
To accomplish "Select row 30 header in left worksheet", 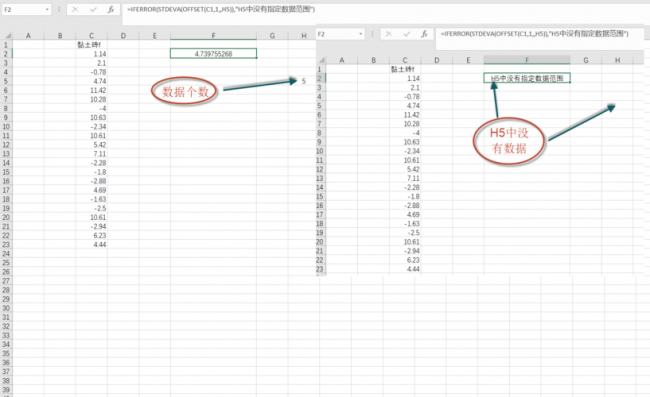I will point(6,308).
